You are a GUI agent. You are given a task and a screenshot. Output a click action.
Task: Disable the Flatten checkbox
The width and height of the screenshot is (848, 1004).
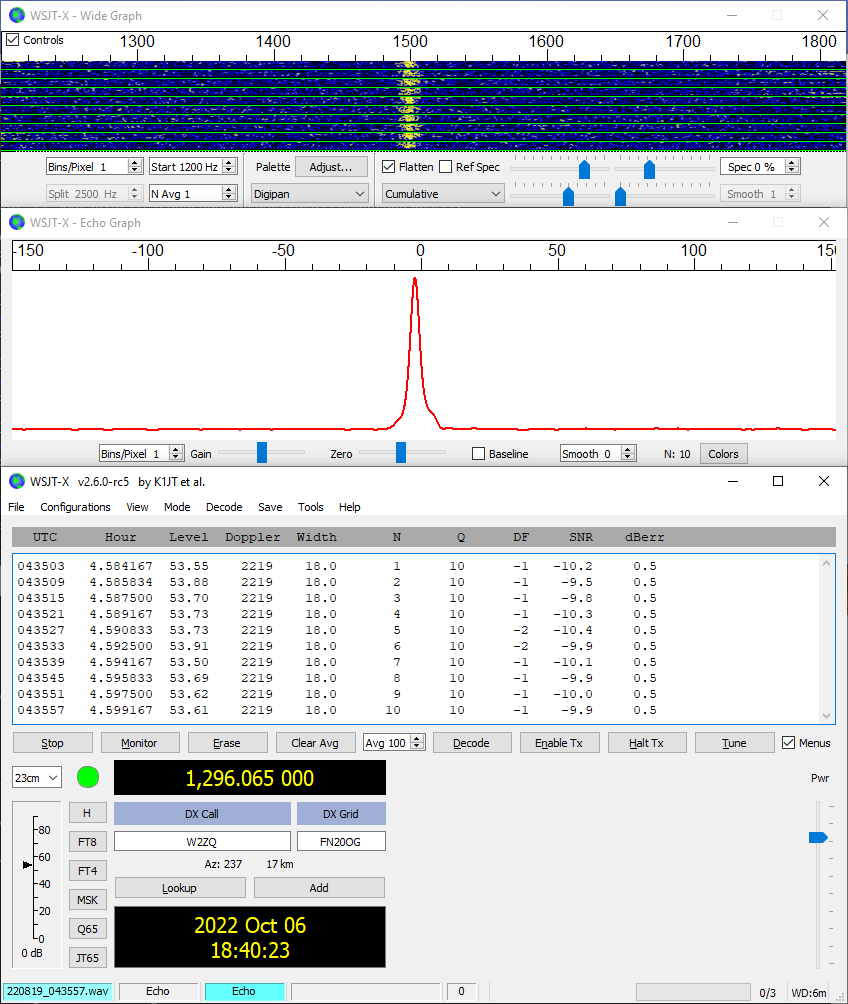click(x=390, y=167)
